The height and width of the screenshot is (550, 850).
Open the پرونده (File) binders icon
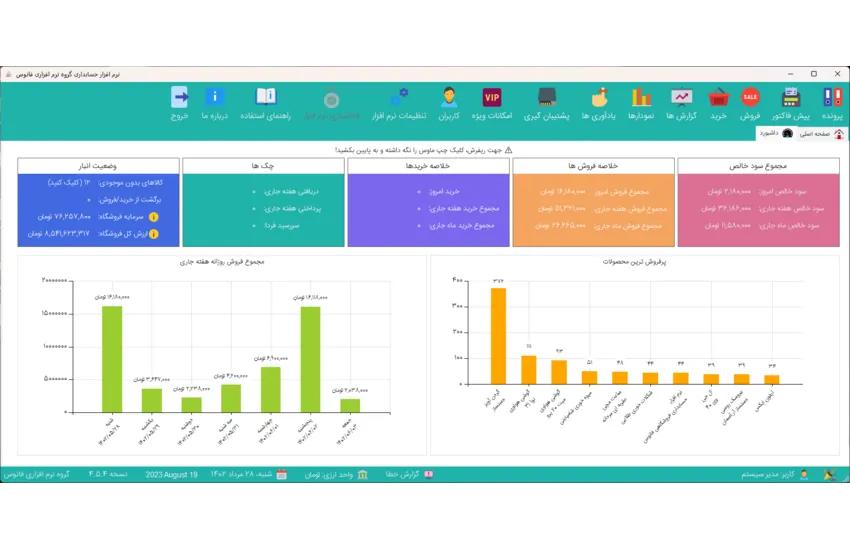(832, 98)
